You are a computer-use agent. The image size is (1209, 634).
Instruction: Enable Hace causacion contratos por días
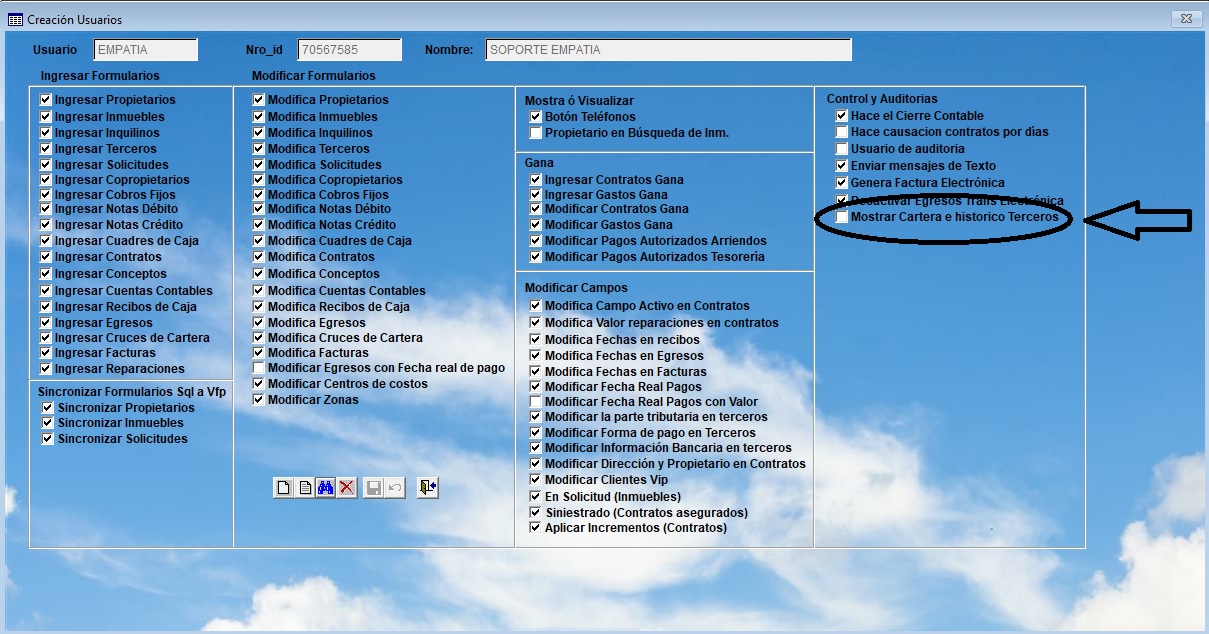[x=842, y=132]
